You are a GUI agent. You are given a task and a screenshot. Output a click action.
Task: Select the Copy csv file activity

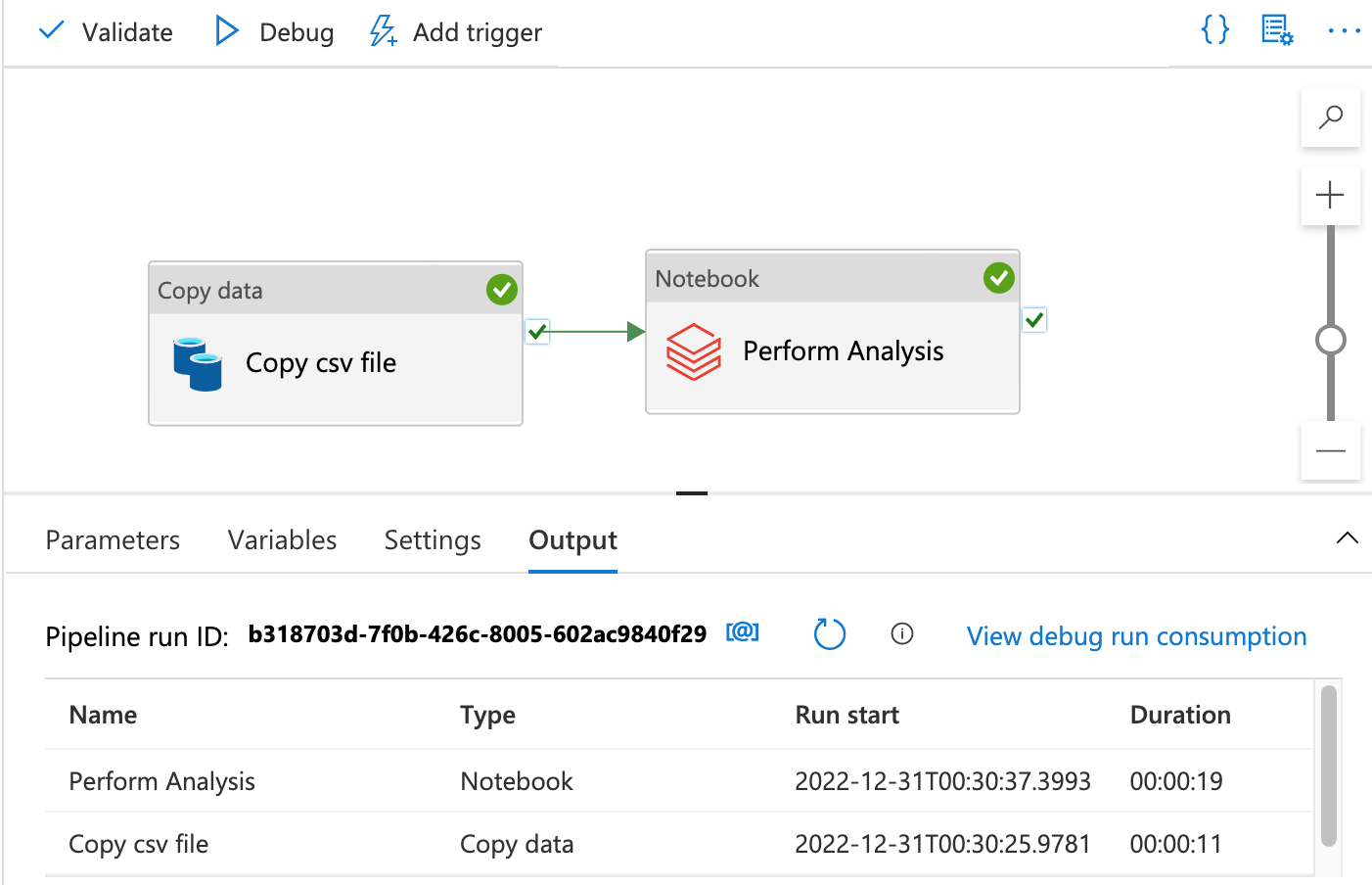pos(336,344)
